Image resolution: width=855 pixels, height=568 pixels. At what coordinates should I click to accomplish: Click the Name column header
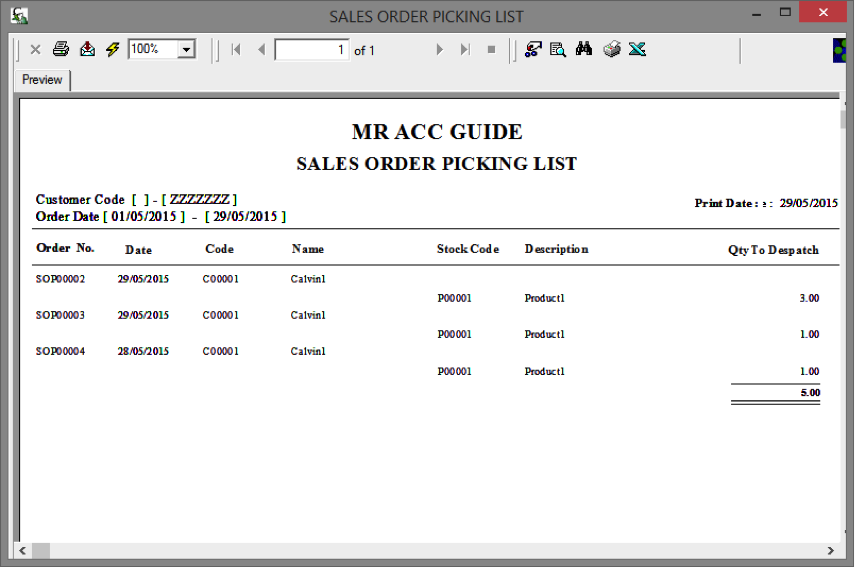tap(308, 249)
